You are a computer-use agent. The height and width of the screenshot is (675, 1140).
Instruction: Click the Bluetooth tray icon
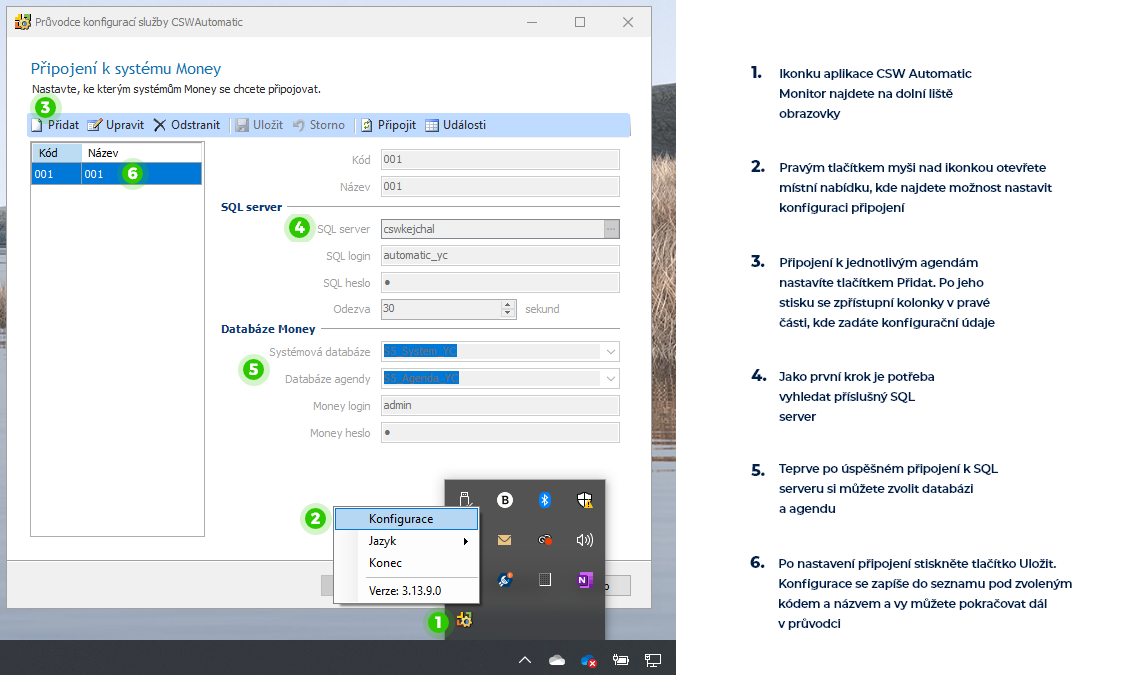tap(545, 500)
